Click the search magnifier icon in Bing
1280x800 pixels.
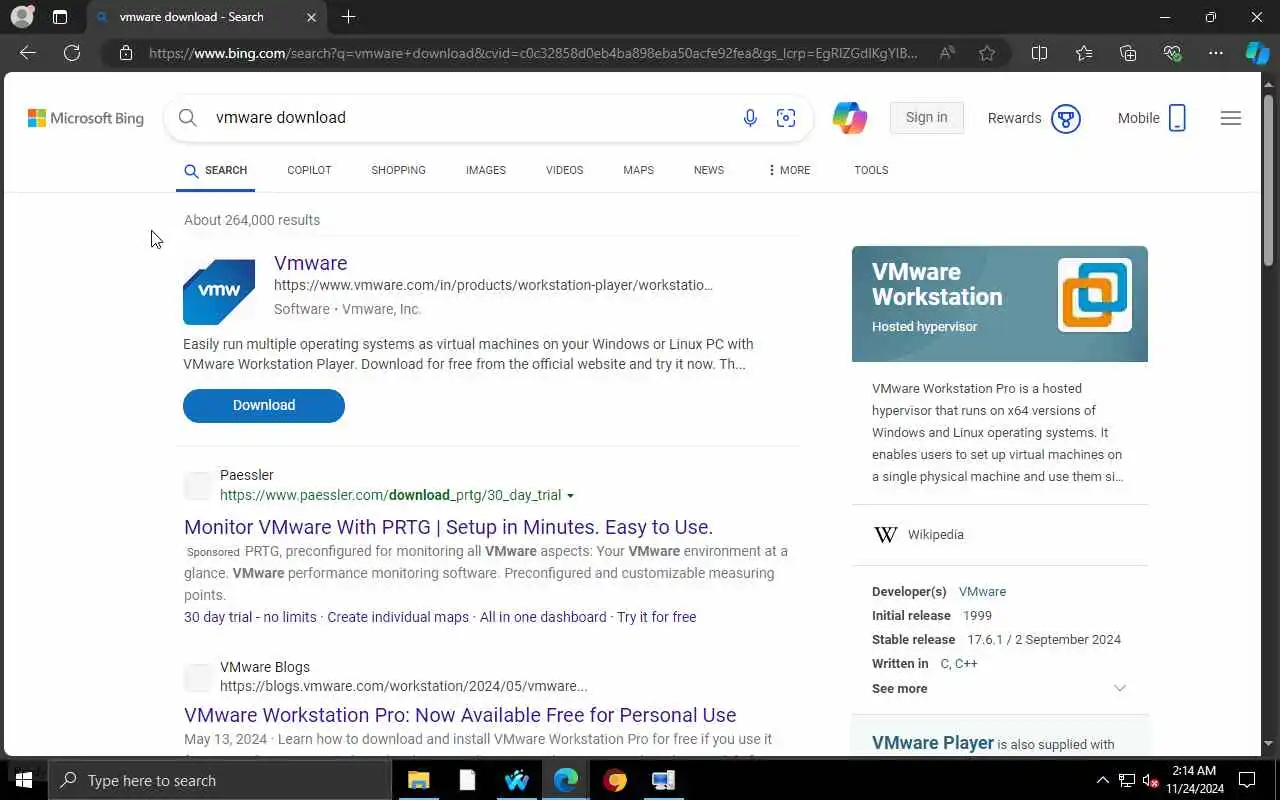(x=188, y=118)
